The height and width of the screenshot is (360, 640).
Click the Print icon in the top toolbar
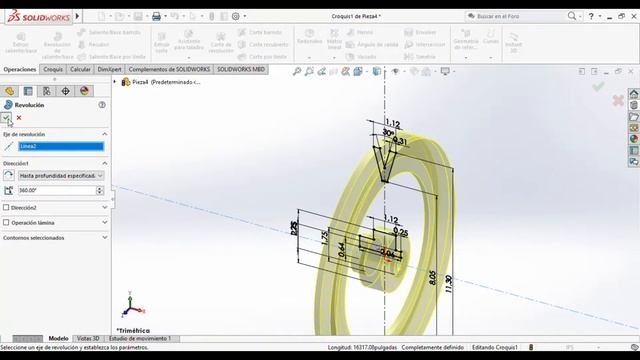(x=156, y=16)
